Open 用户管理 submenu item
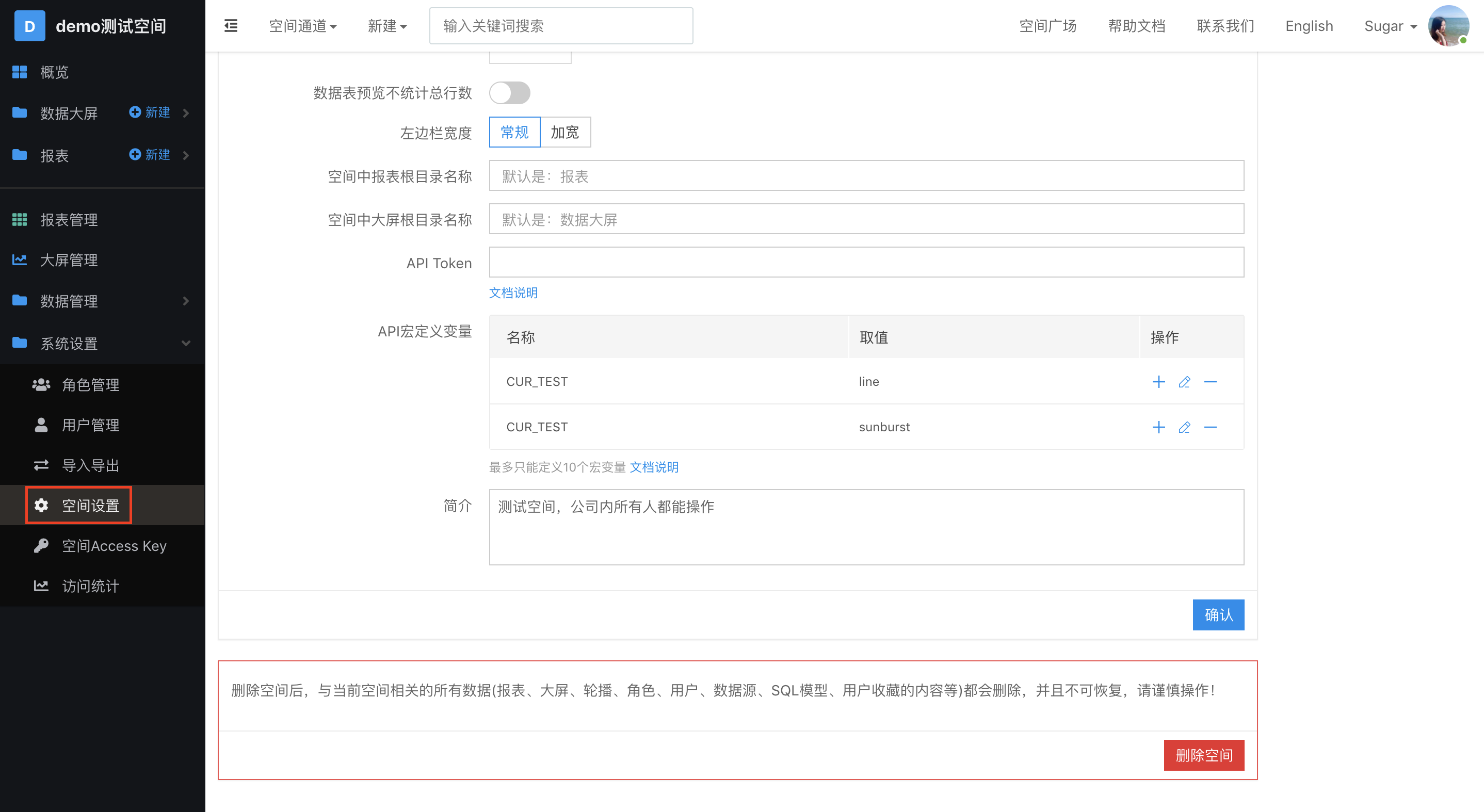 click(x=103, y=425)
